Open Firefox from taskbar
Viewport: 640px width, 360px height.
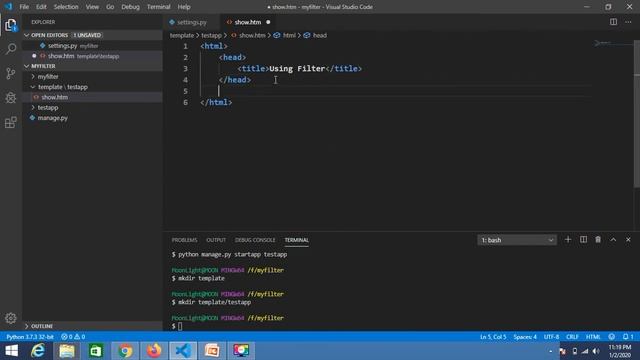154,351
